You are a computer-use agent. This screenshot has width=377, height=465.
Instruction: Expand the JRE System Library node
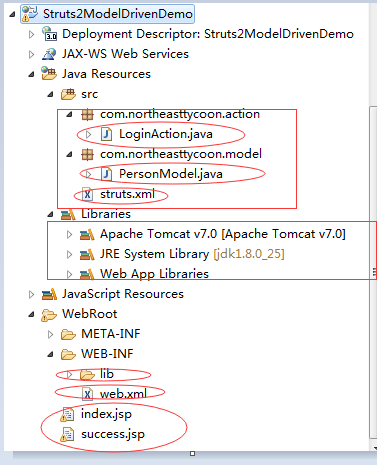click(x=69, y=254)
